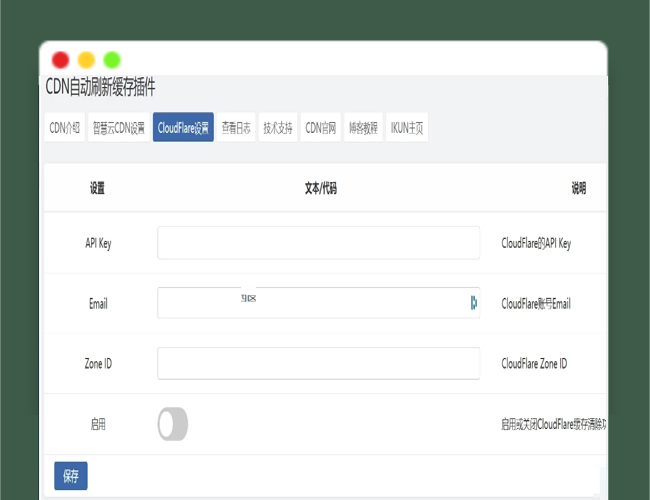Click the yellow minimize window button
The width and height of the screenshot is (650, 500).
pos(86,60)
